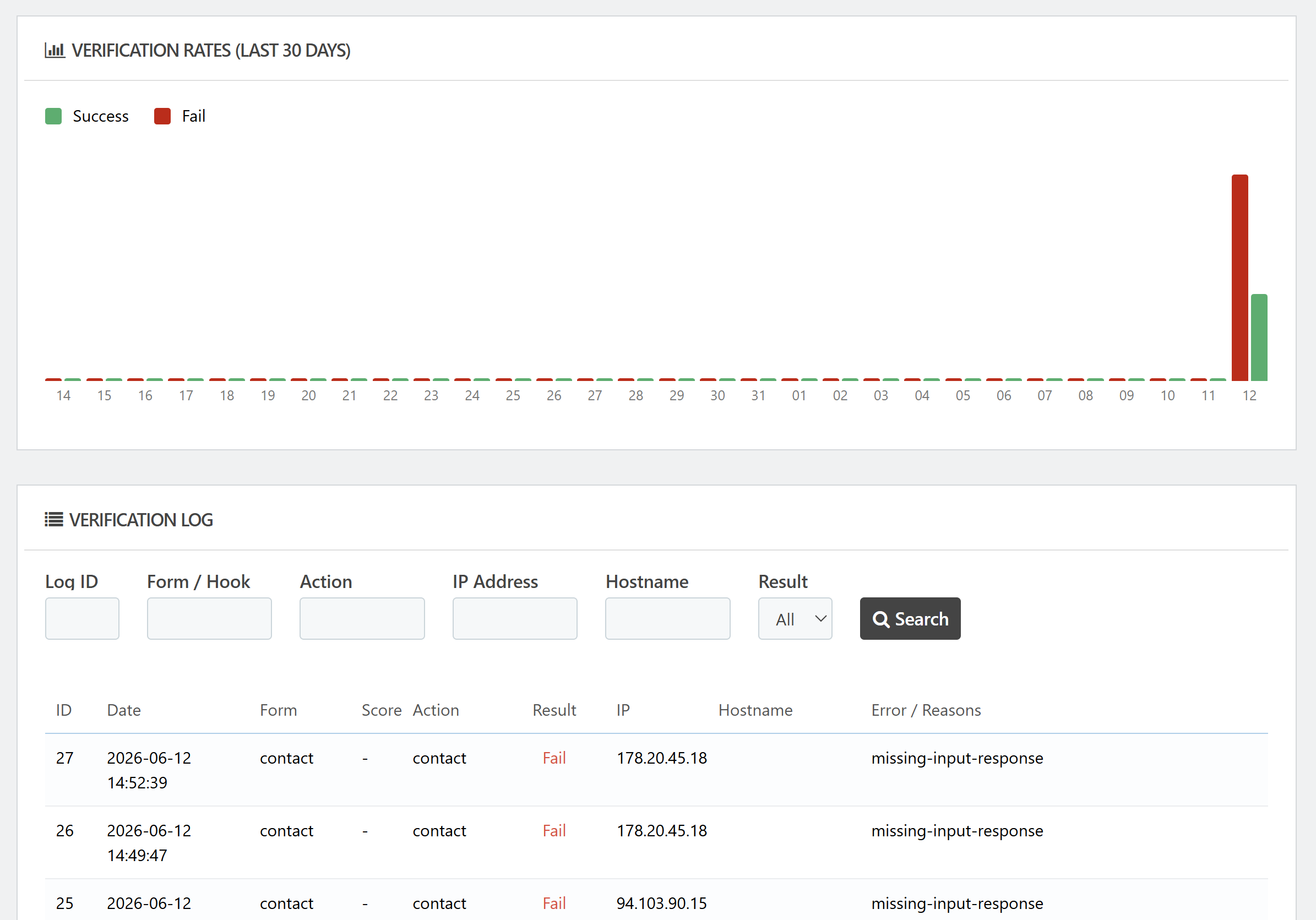The height and width of the screenshot is (920, 1316).
Task: Focus the Log ID input field
Action: [82, 618]
